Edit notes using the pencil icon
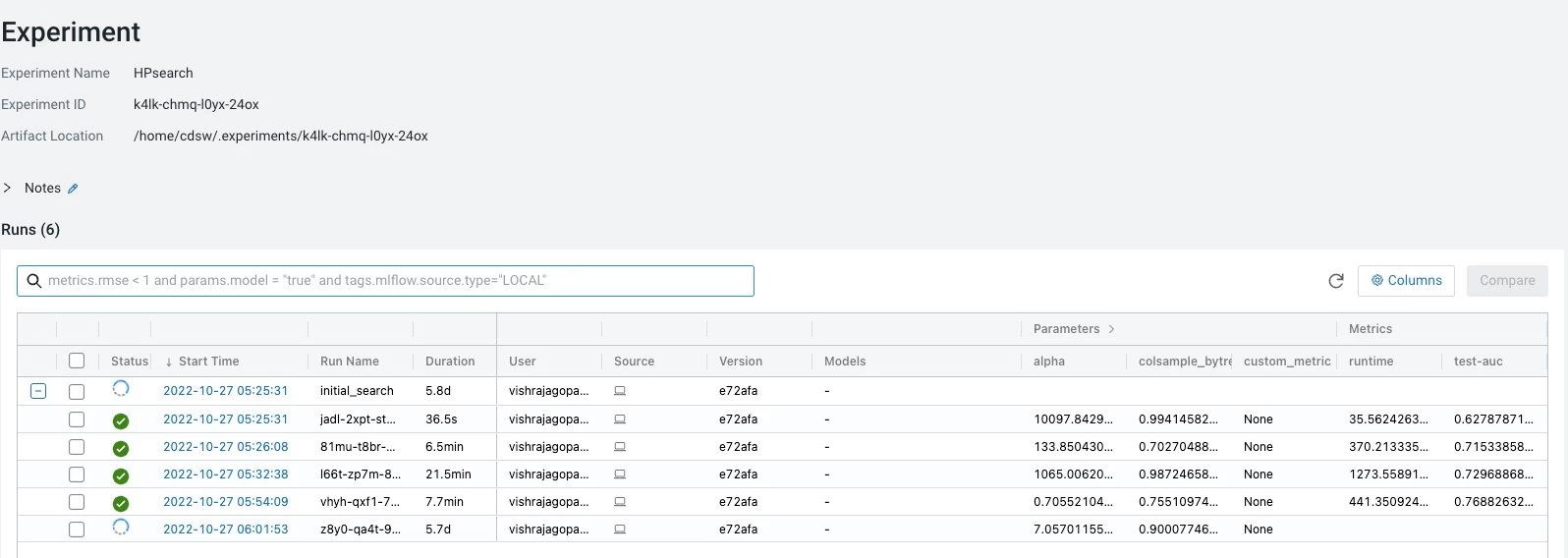 73,189
